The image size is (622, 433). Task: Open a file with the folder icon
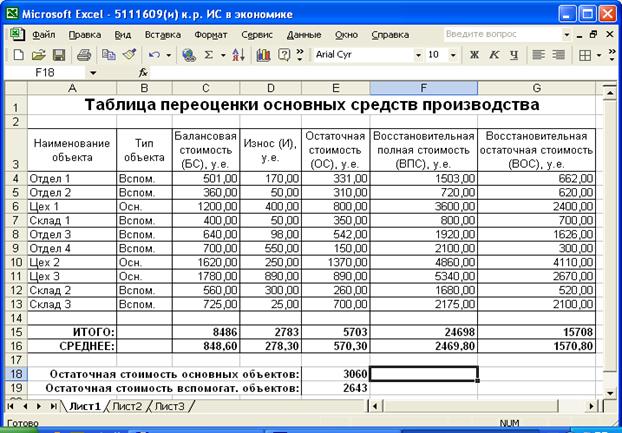tap(38, 55)
